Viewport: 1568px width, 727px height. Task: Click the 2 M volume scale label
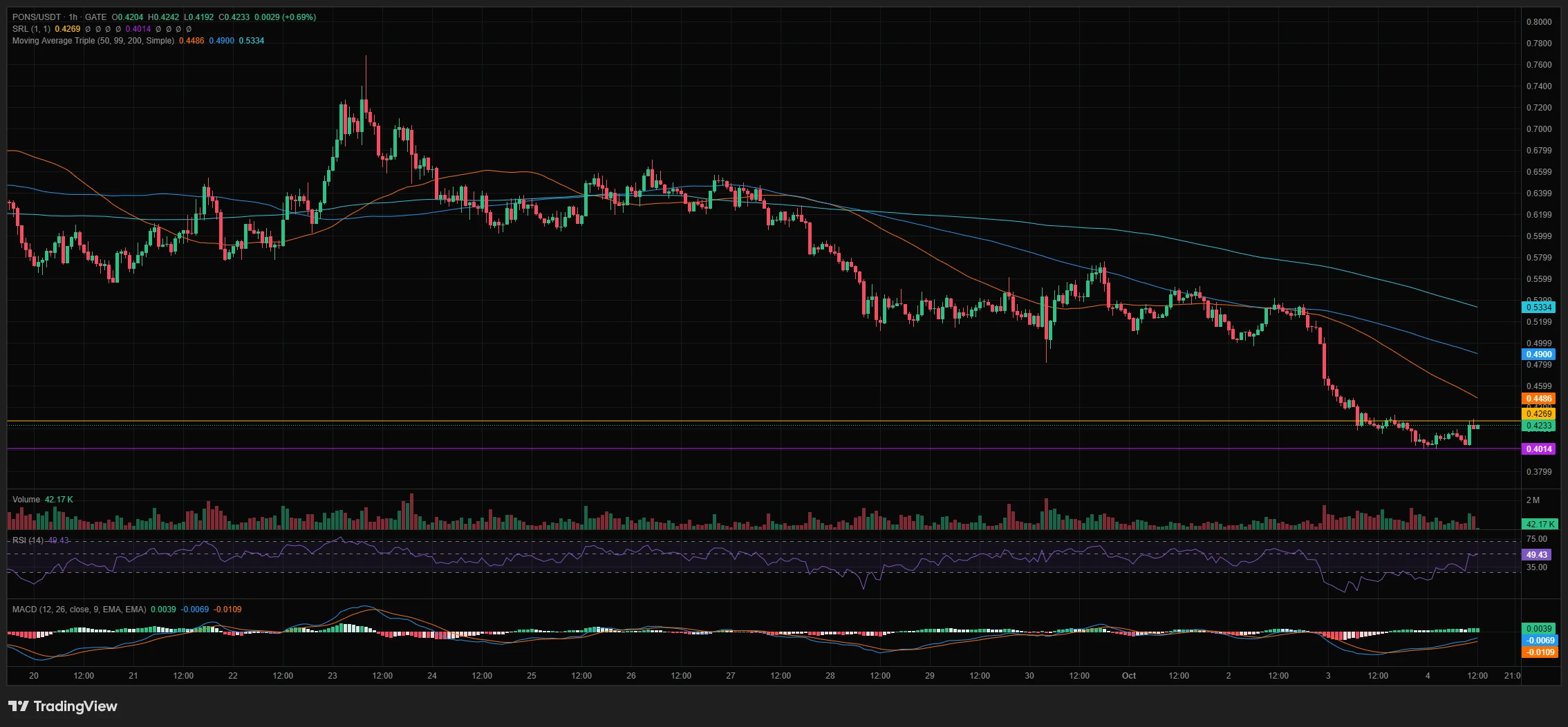[x=1533, y=500]
